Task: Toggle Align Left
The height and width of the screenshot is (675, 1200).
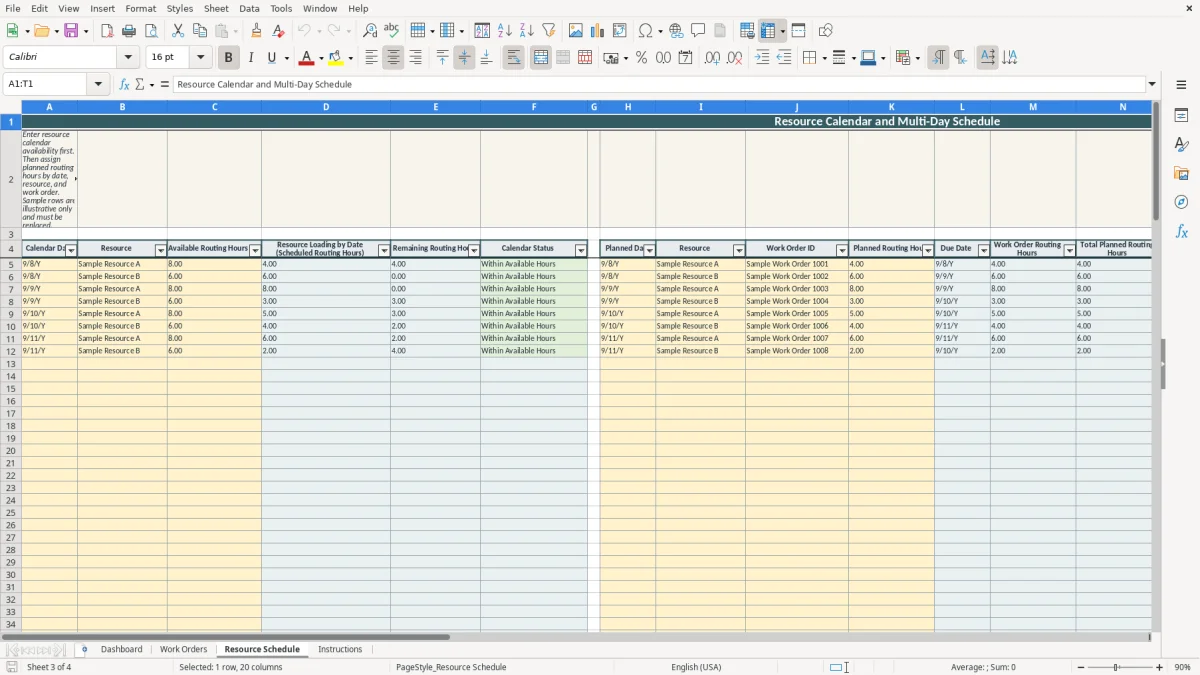Action: [x=371, y=58]
